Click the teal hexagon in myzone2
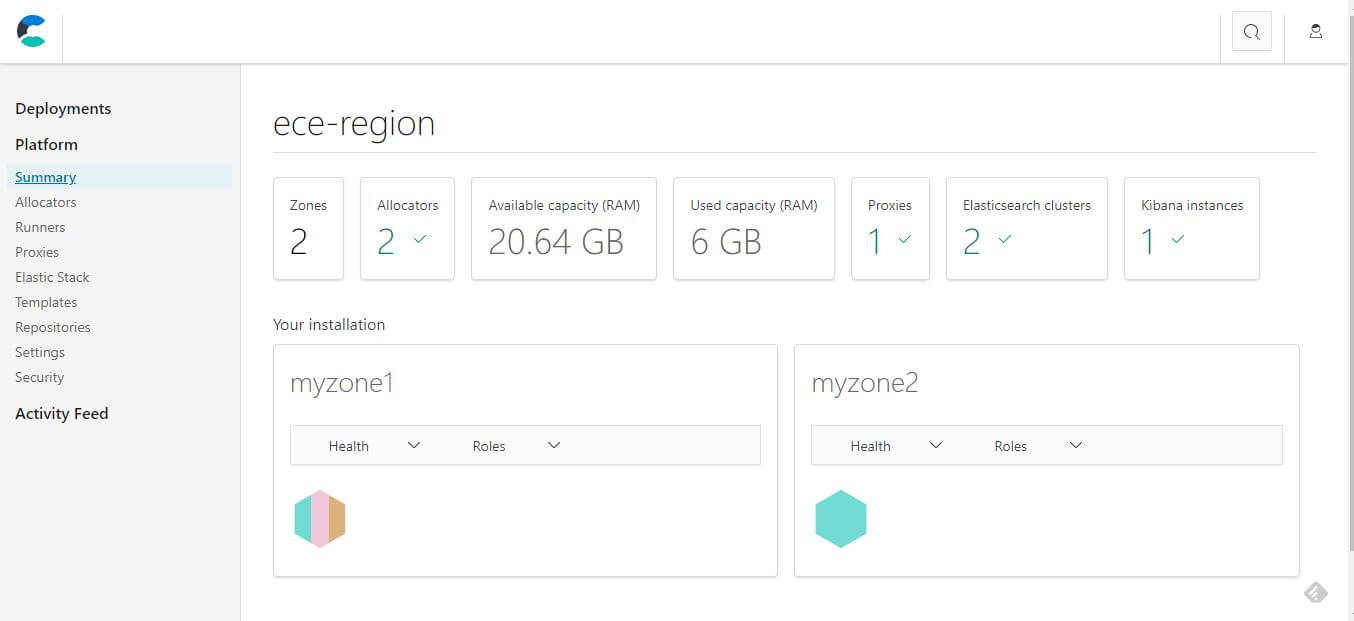This screenshot has width=1354, height=621. point(841,519)
